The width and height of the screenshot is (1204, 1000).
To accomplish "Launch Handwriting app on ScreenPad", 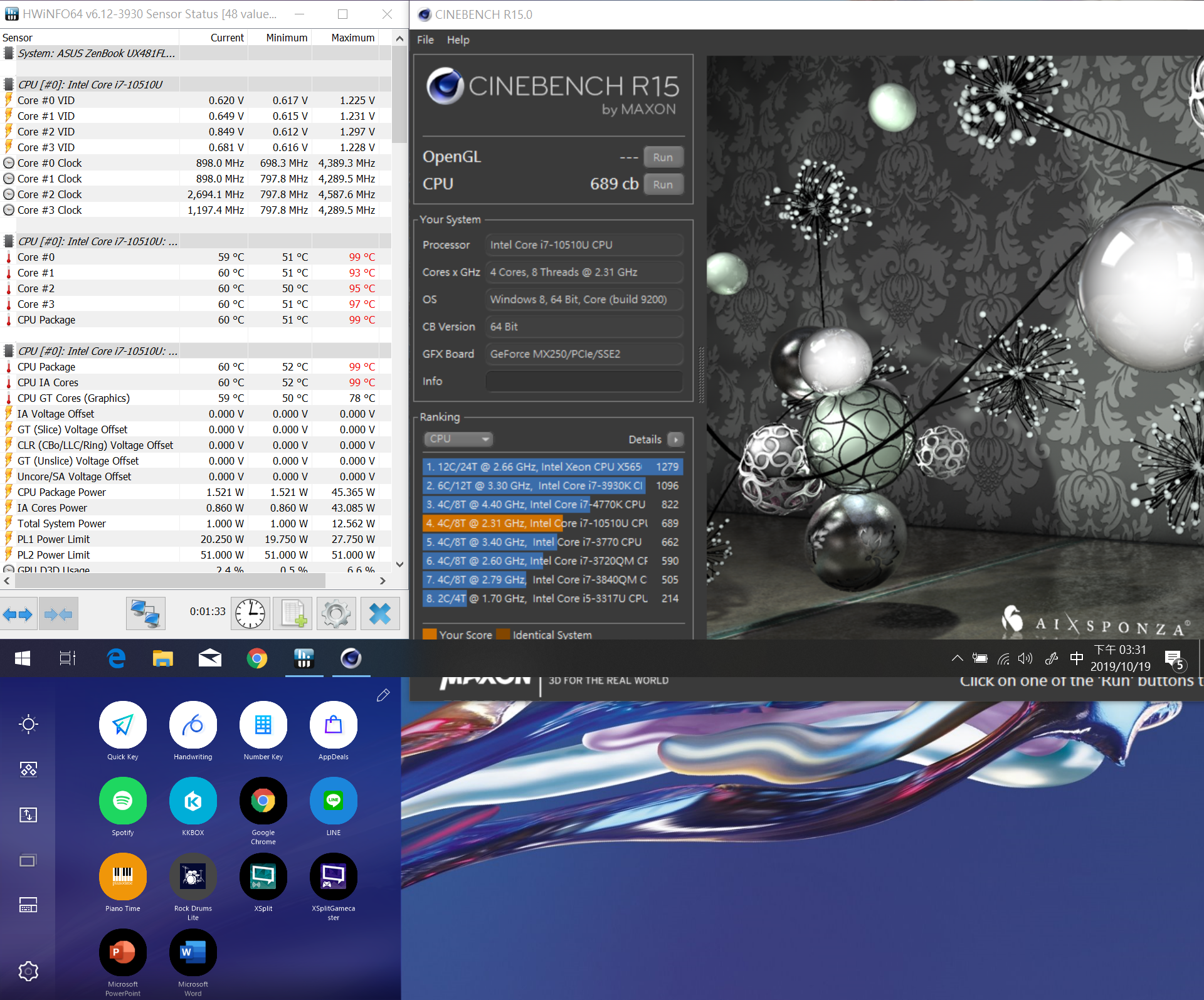I will [x=193, y=725].
